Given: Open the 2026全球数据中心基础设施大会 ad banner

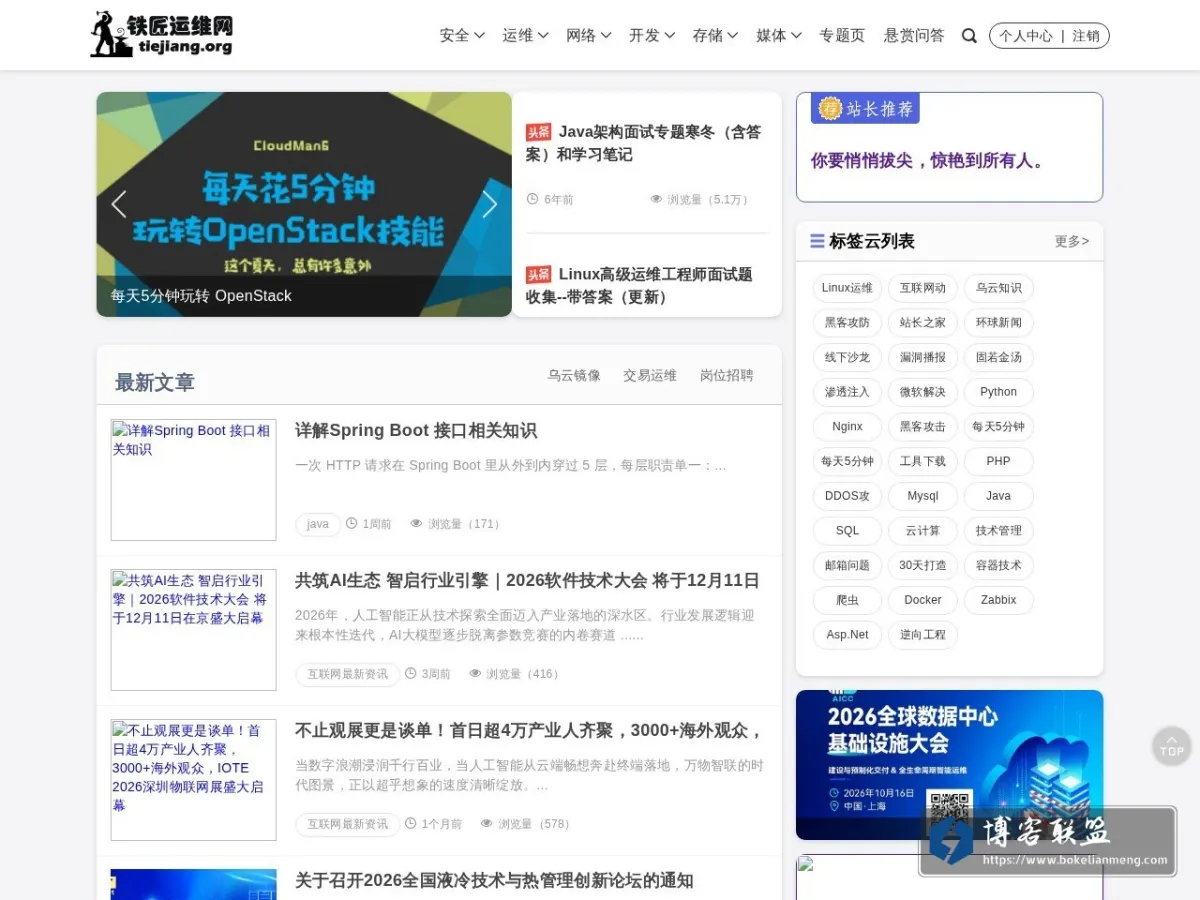Looking at the screenshot, I should 949,765.
